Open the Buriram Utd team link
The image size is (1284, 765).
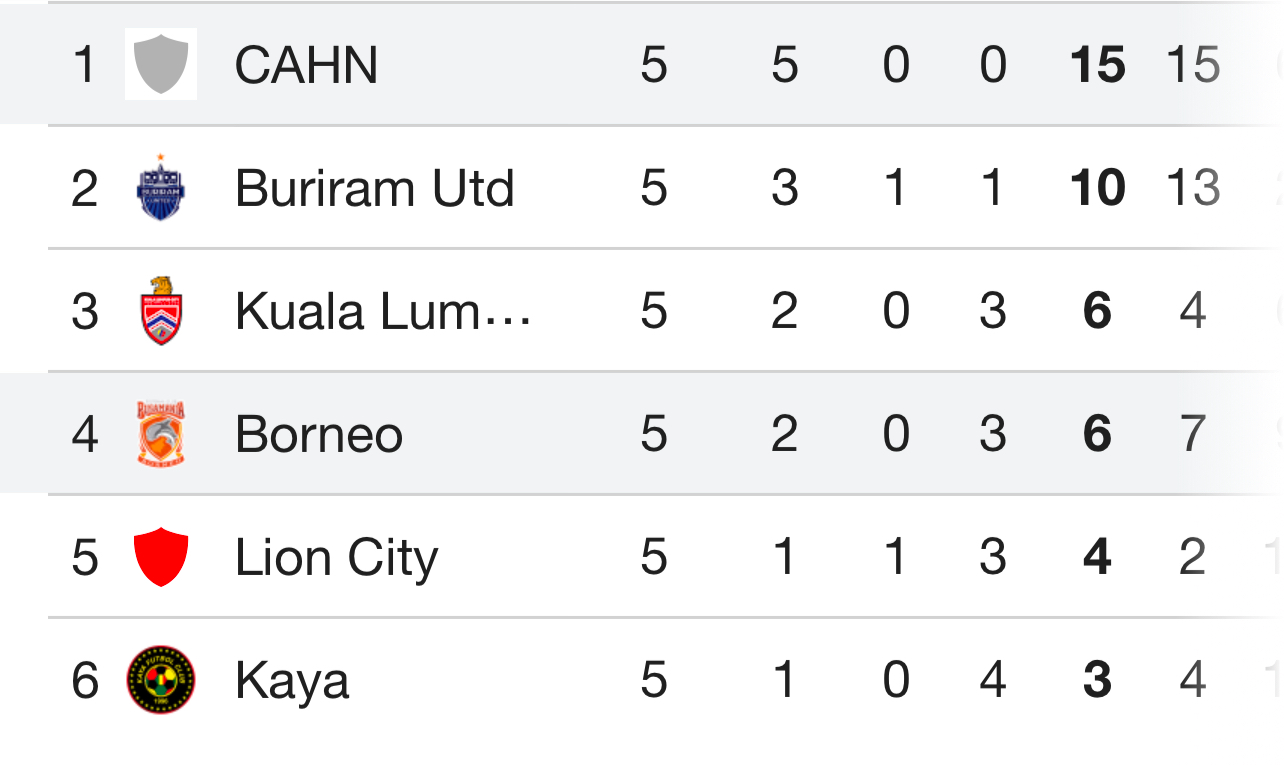(x=374, y=188)
